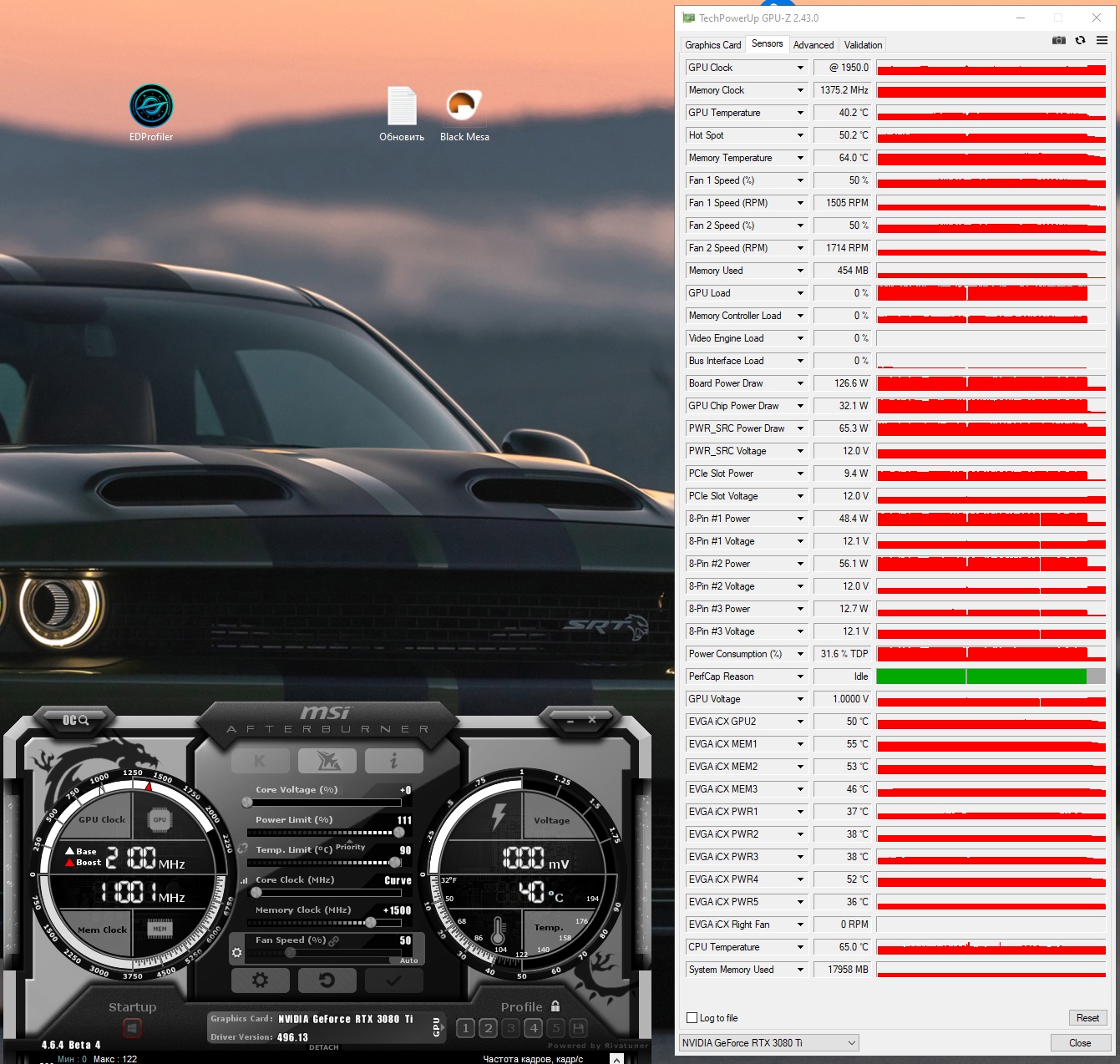The height and width of the screenshot is (1064, 1120).
Task: Click the Power Limit 111 value field
Action: [x=404, y=820]
